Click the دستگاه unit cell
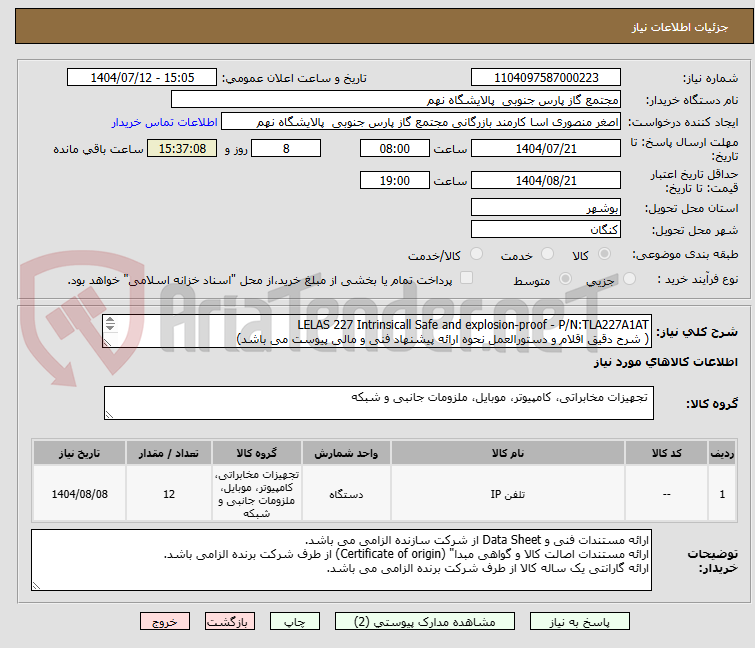The height and width of the screenshot is (648, 755). [346, 494]
